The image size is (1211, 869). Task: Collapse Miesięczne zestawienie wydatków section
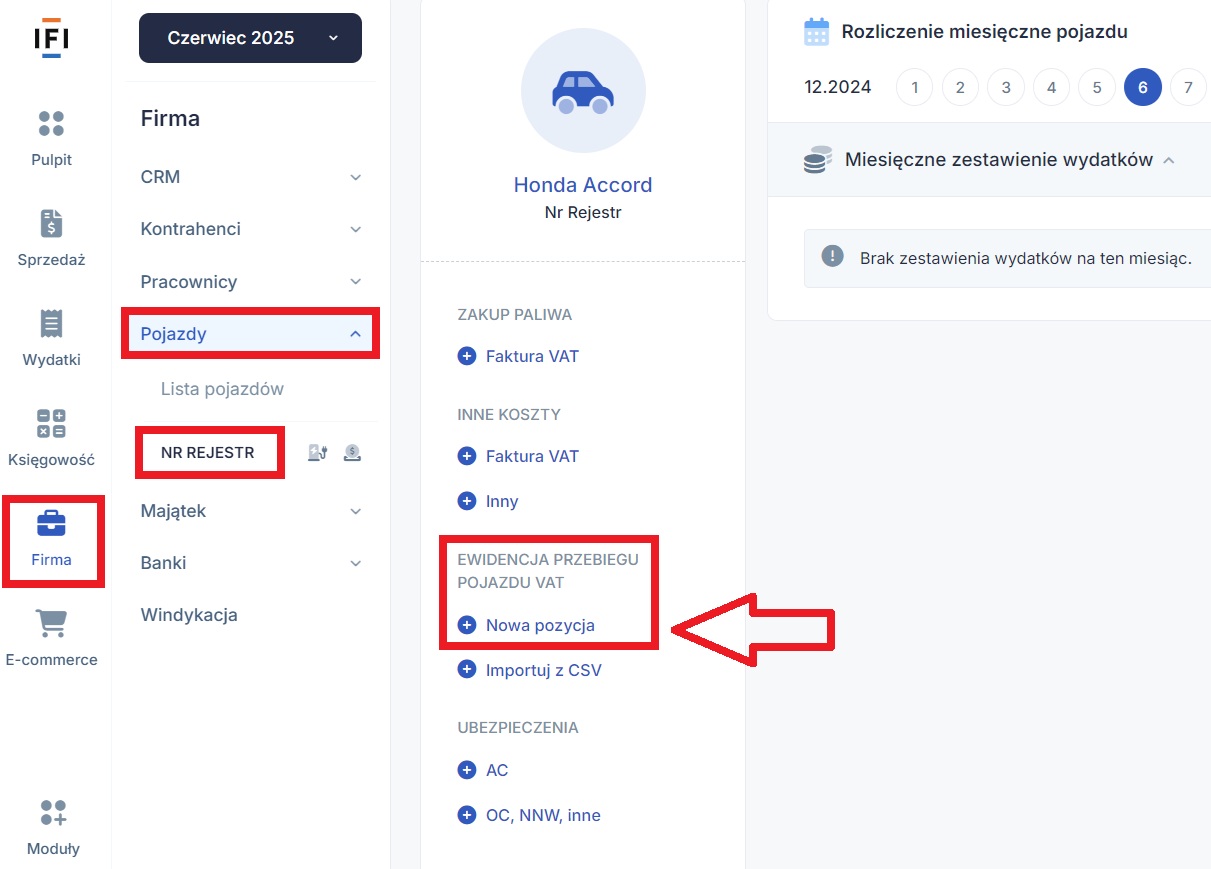[x=1169, y=160]
